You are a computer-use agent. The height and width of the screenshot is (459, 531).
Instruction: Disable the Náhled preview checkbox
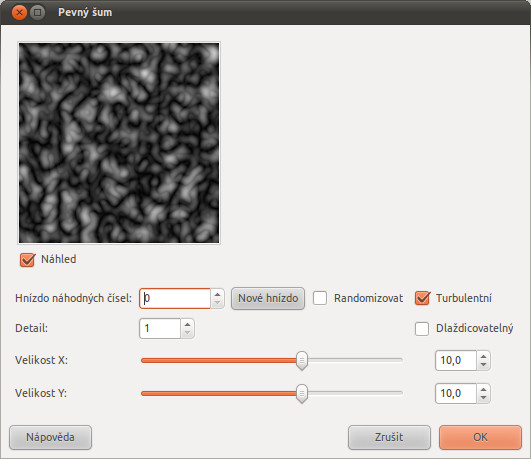[27, 260]
